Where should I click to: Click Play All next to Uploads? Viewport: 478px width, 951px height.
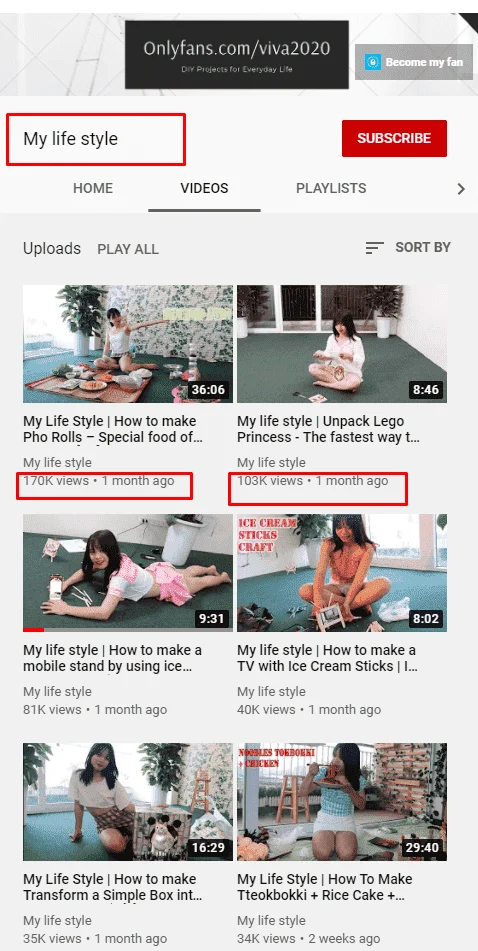click(x=128, y=249)
